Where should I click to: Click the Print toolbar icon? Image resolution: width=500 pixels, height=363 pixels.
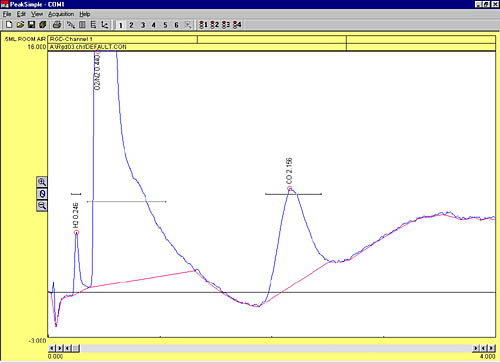57,25
